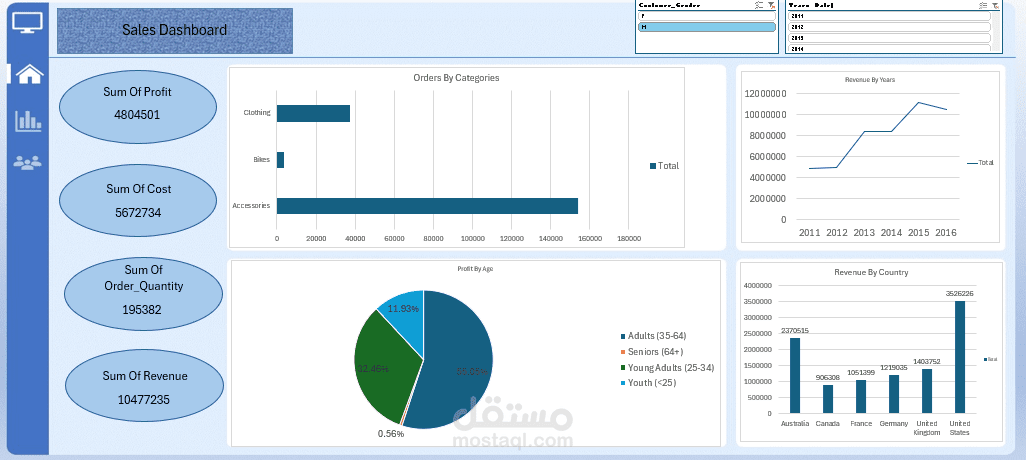Click the revenue value 10477235
This screenshot has height=460, width=1026.
(x=144, y=398)
